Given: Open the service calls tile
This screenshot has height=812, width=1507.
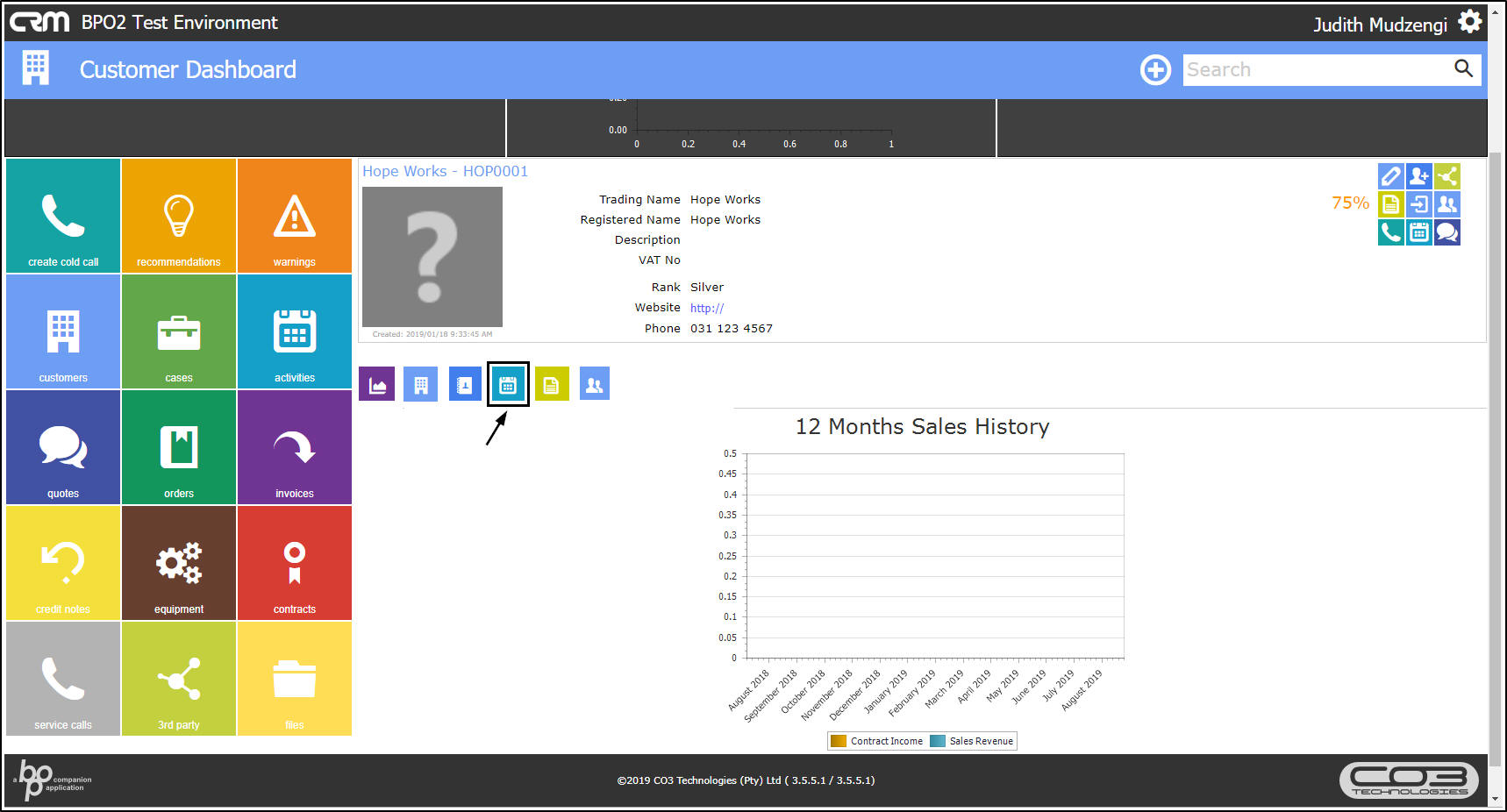Looking at the screenshot, I should [x=63, y=679].
